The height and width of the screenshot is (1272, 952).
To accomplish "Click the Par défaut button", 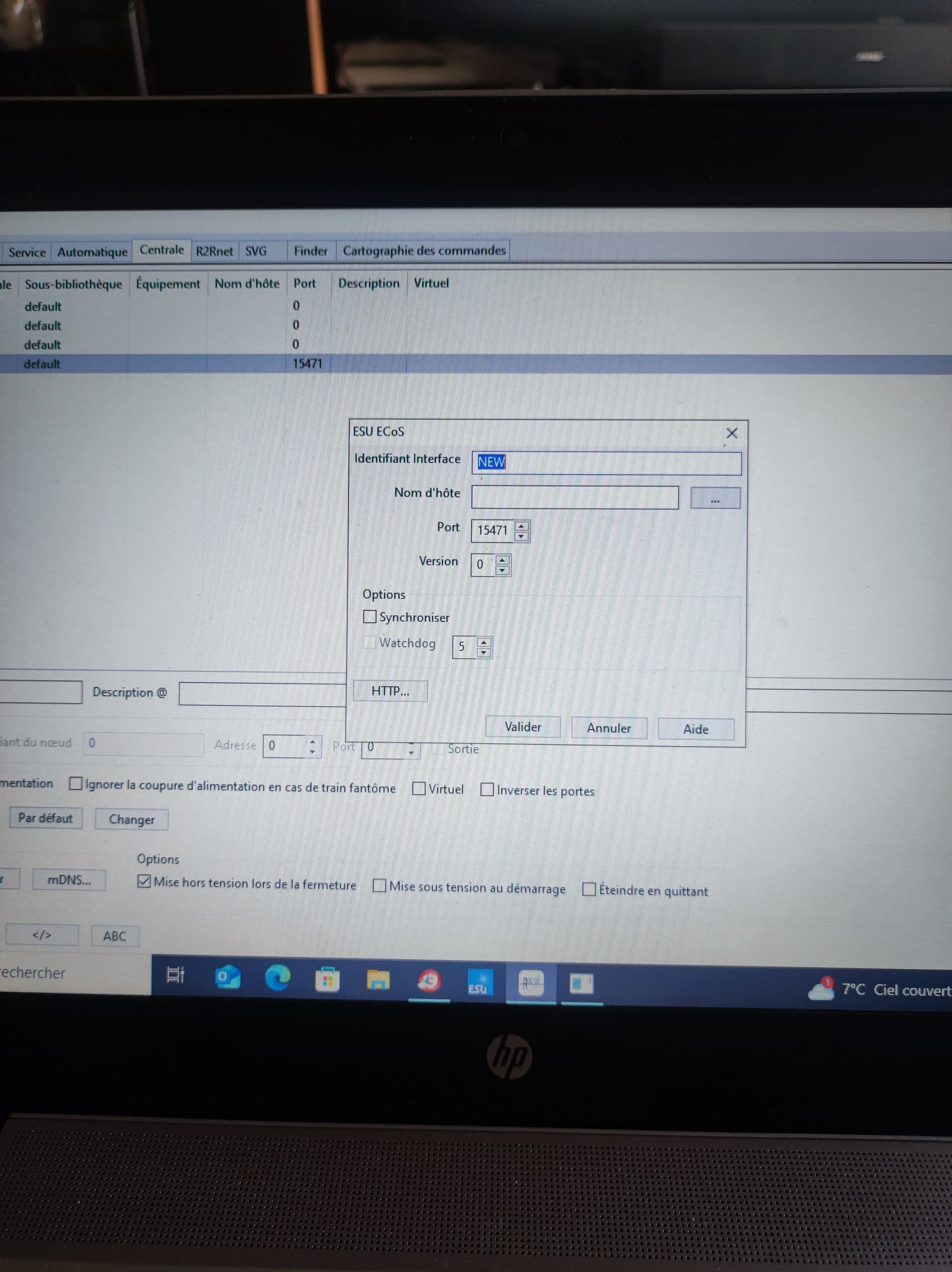I will tap(46, 818).
